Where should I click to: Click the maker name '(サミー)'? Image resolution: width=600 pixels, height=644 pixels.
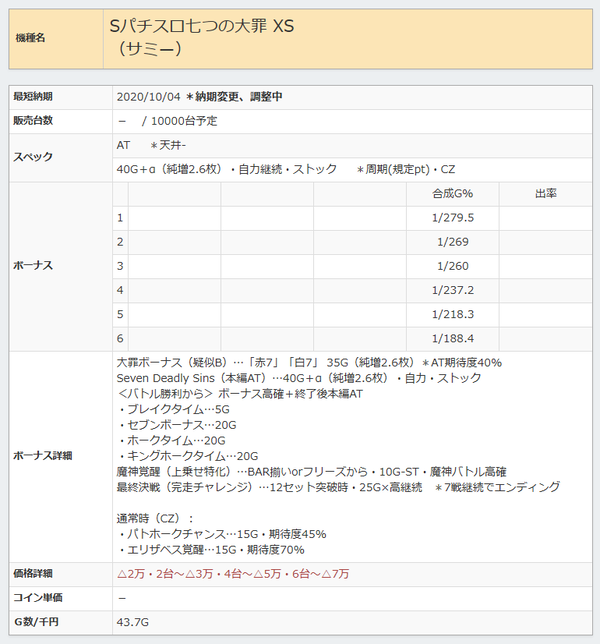tap(149, 48)
